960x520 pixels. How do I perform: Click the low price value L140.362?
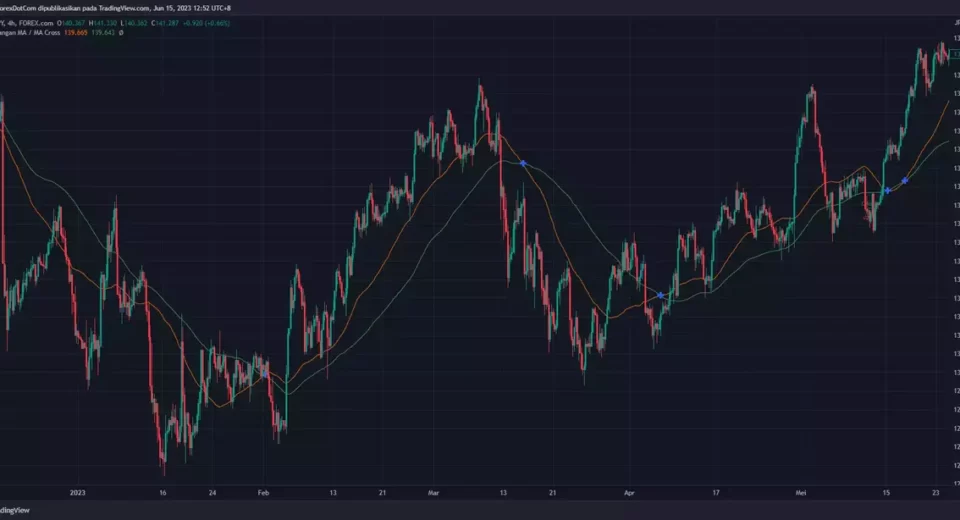click(x=134, y=23)
